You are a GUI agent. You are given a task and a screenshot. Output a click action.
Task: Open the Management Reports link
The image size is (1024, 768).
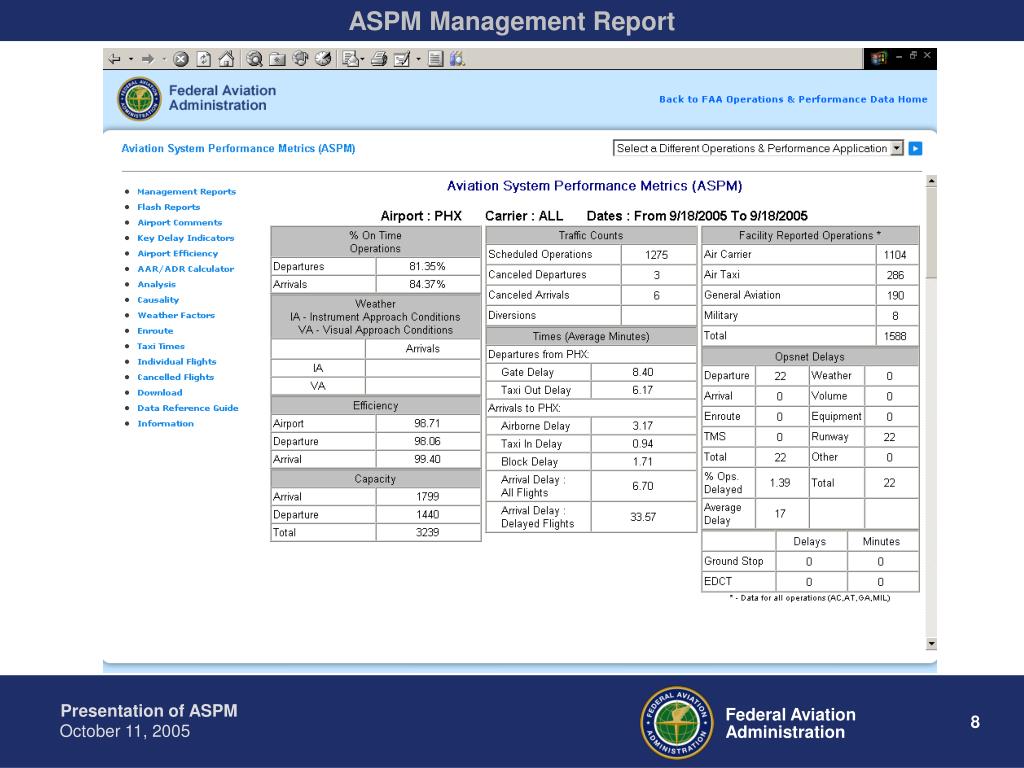click(186, 191)
